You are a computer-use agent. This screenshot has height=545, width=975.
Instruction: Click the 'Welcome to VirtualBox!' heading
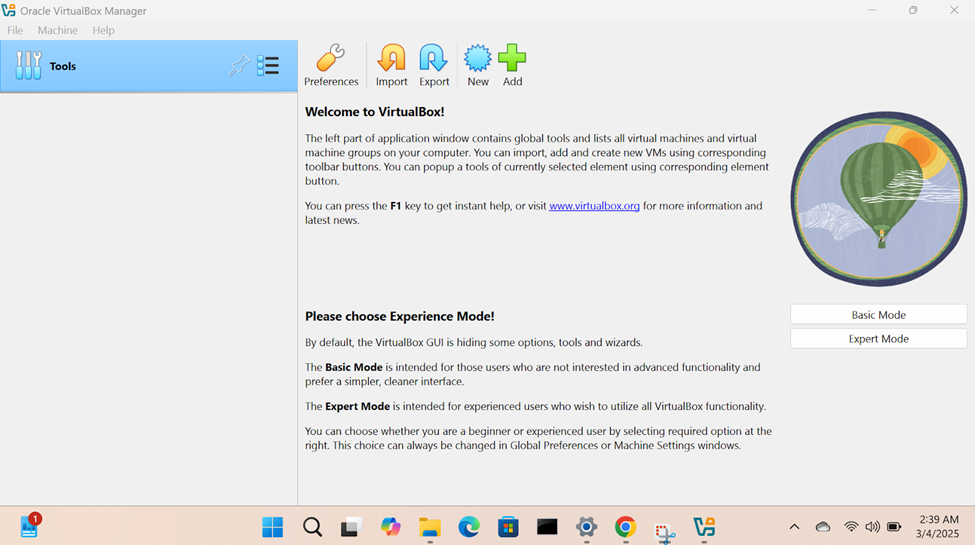tap(374, 112)
